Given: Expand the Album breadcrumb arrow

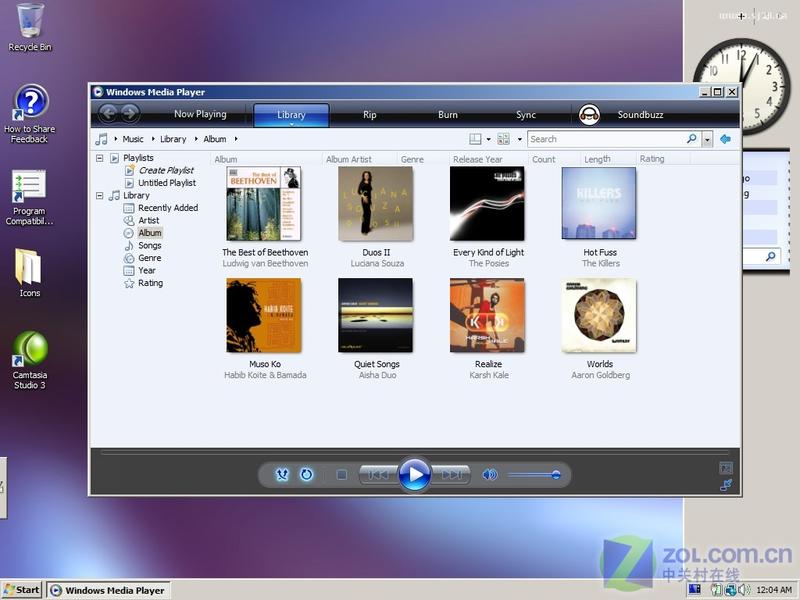Looking at the screenshot, I should click(196, 139).
